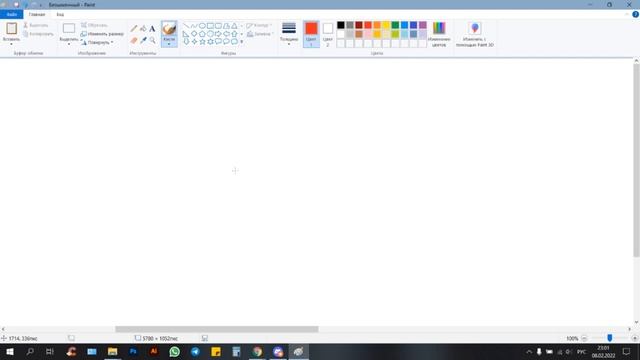640x360 pixels.
Task: Open the Size (Толщина) line thickness dropdown
Action: [x=289, y=33]
